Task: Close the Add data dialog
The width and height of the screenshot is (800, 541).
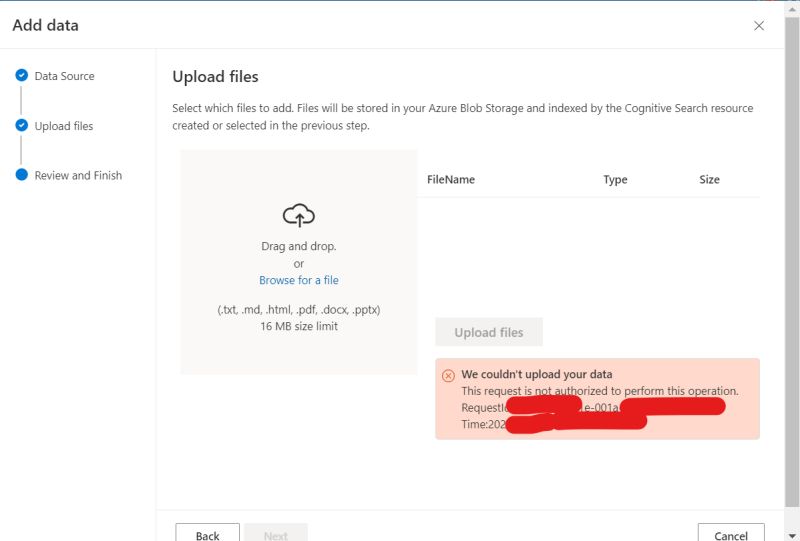Action: 759,26
